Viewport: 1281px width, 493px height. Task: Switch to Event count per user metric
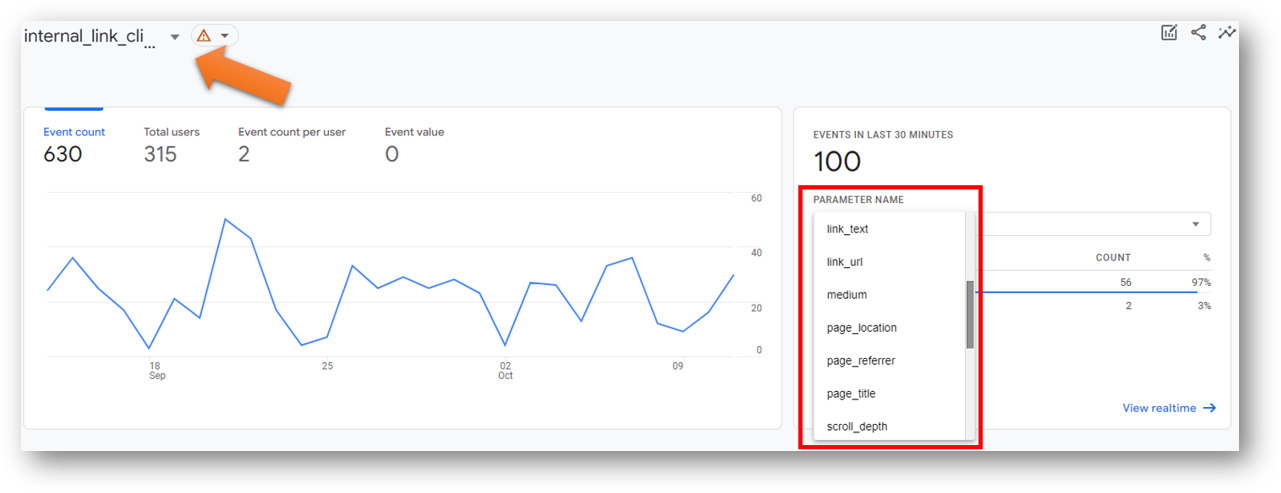[292, 132]
